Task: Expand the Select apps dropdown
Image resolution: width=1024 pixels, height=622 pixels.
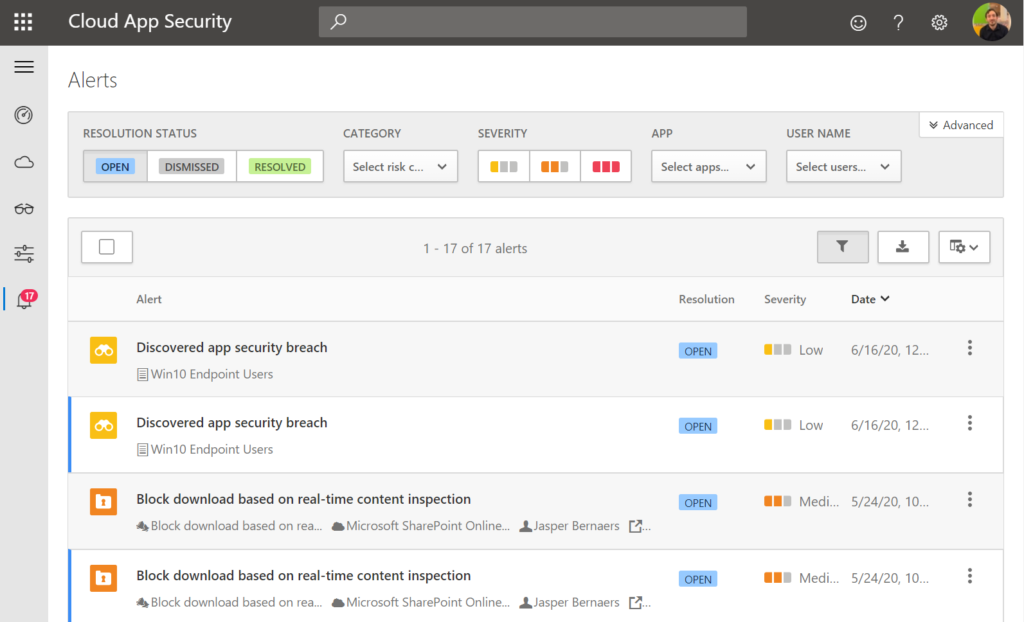Action: pos(709,167)
